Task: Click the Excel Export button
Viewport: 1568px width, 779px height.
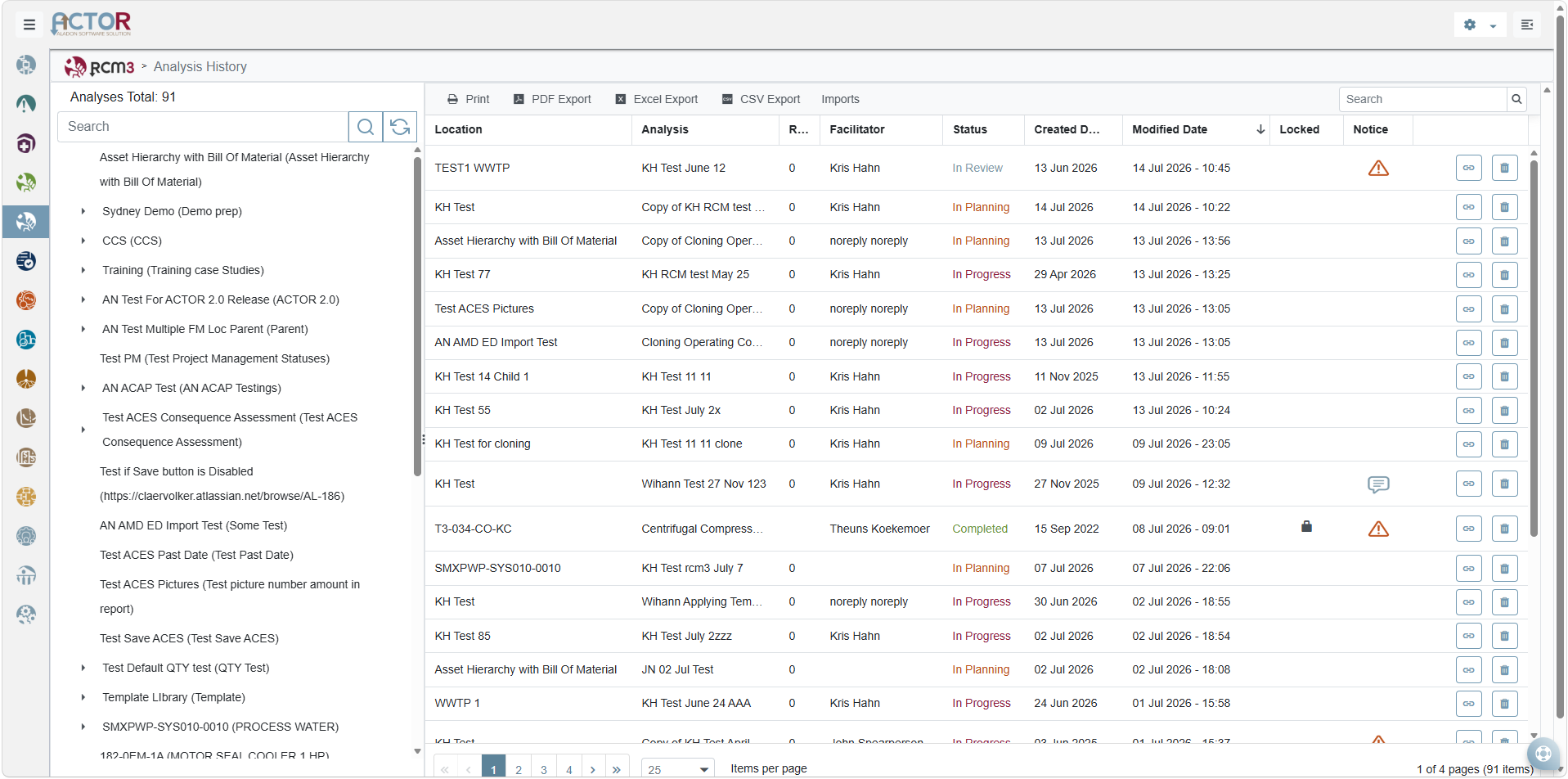Action: [x=656, y=99]
